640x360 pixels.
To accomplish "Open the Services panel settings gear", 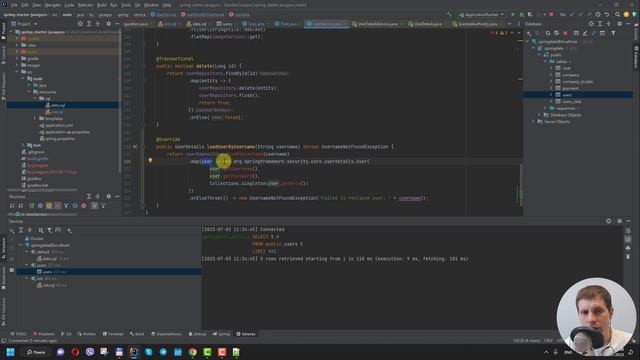I will 620,221.
